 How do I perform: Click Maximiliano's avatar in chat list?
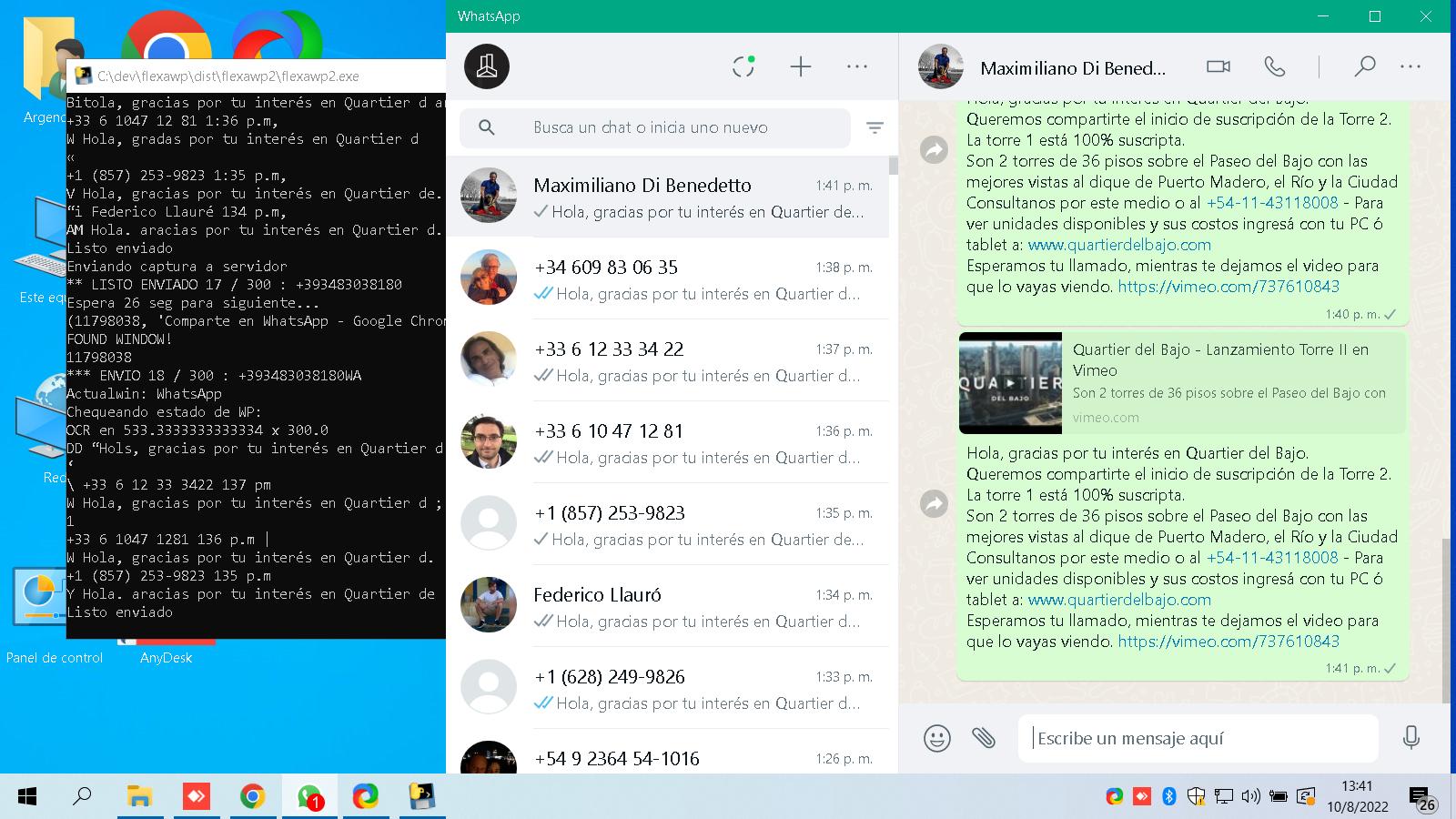coord(489,196)
